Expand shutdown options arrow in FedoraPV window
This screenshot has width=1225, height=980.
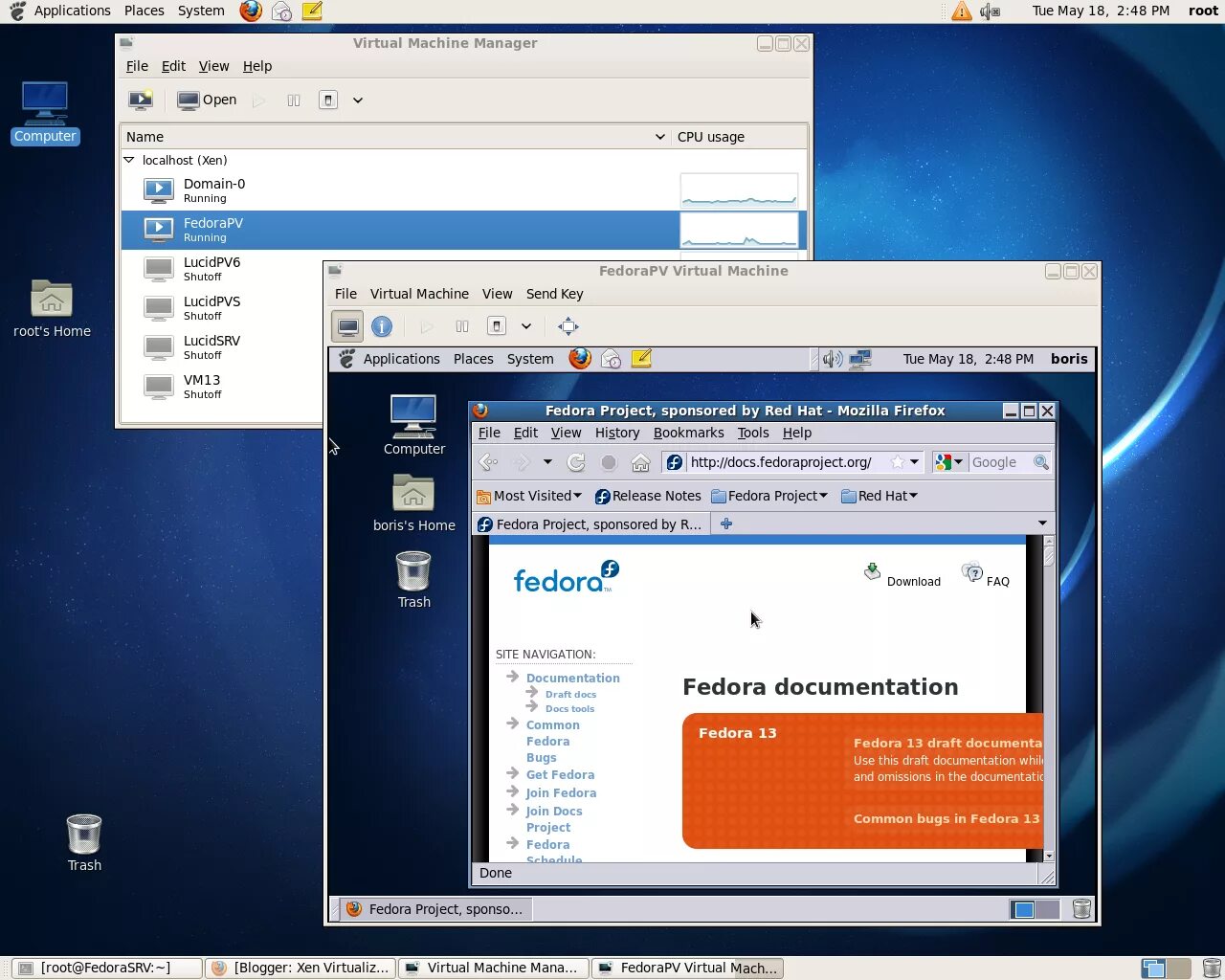[526, 326]
